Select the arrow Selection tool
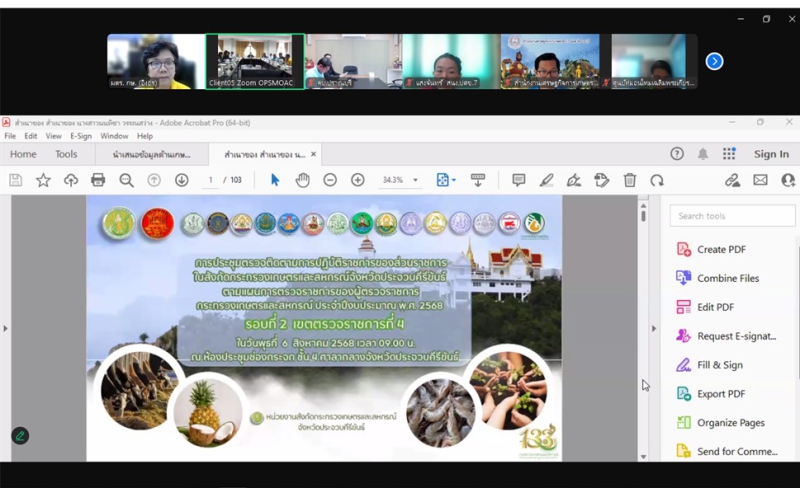The image size is (800, 488). tap(275, 180)
